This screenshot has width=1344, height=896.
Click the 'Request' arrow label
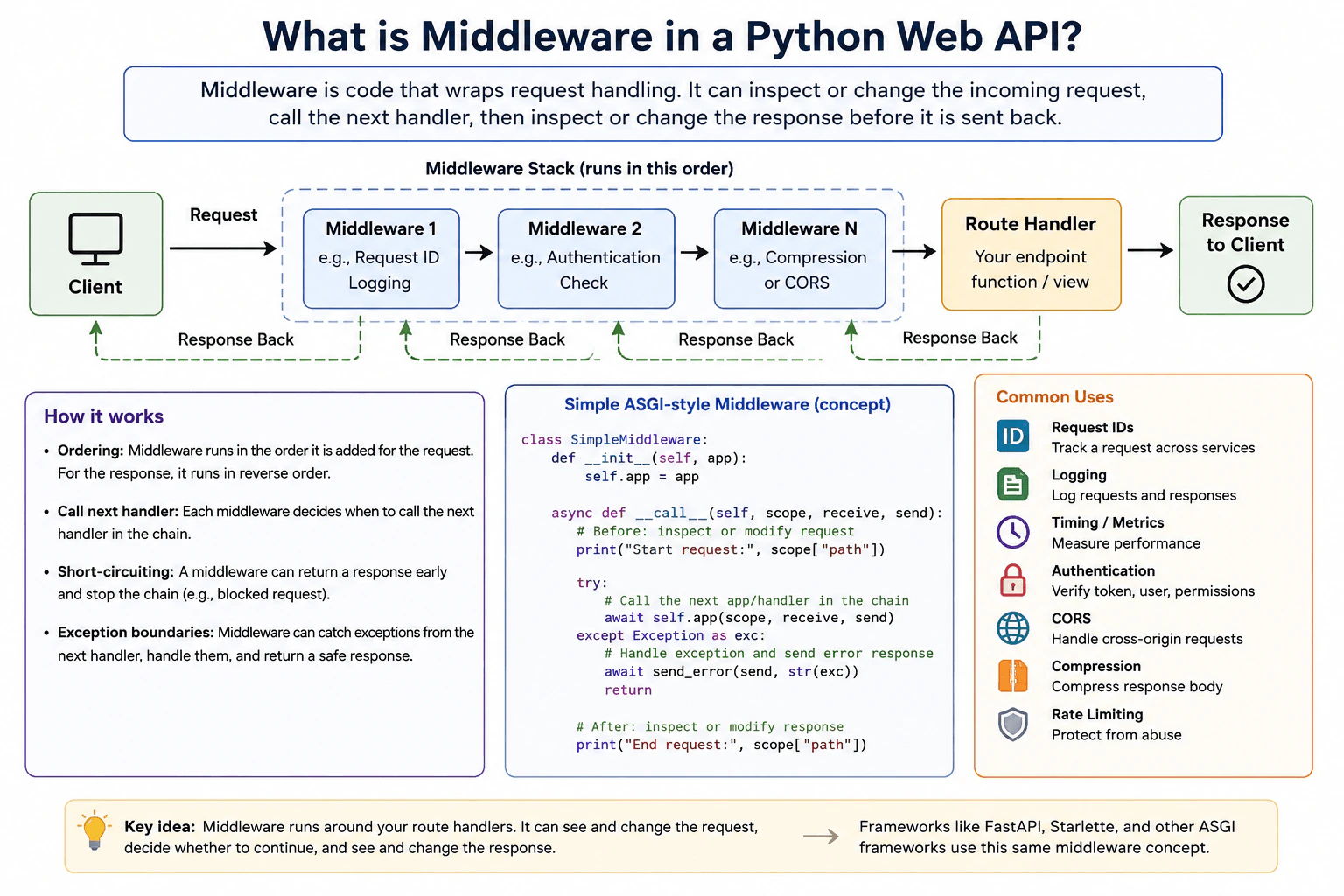pyautogui.click(x=223, y=214)
